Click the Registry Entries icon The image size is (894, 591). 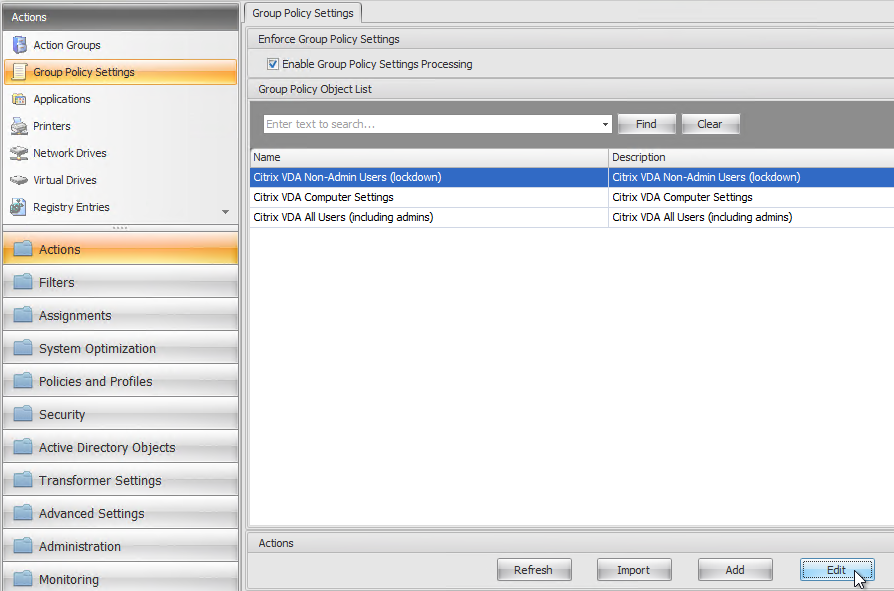(18, 207)
